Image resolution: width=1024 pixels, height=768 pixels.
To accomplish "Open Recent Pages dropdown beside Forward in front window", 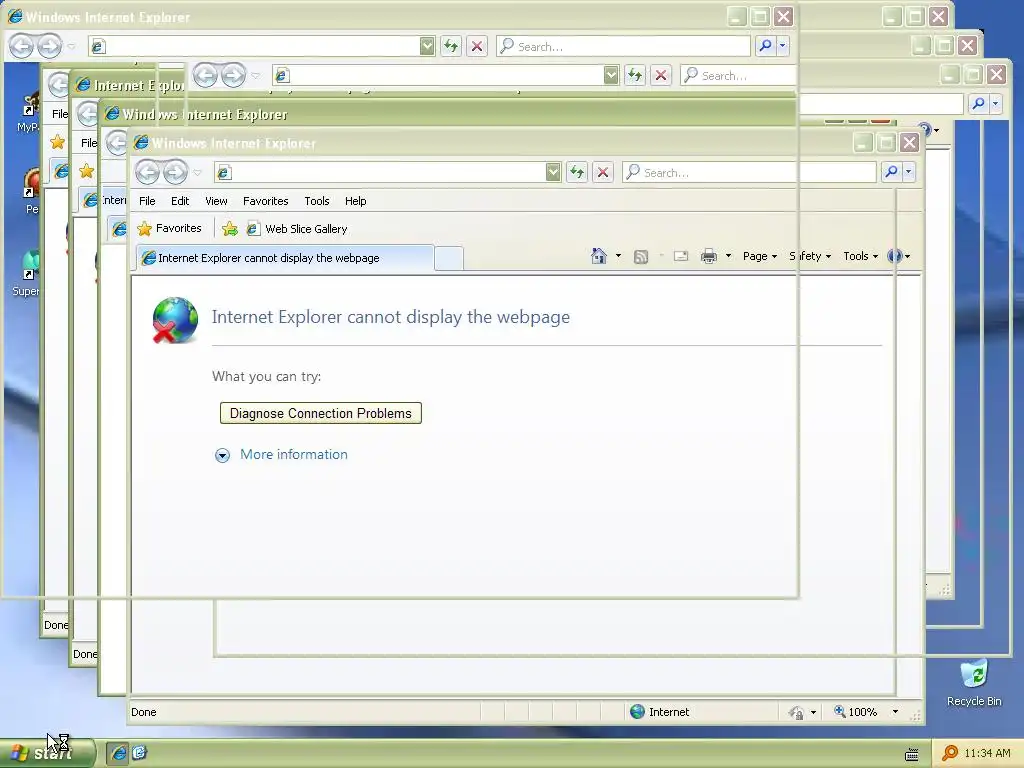I will pyautogui.click(x=197, y=173).
